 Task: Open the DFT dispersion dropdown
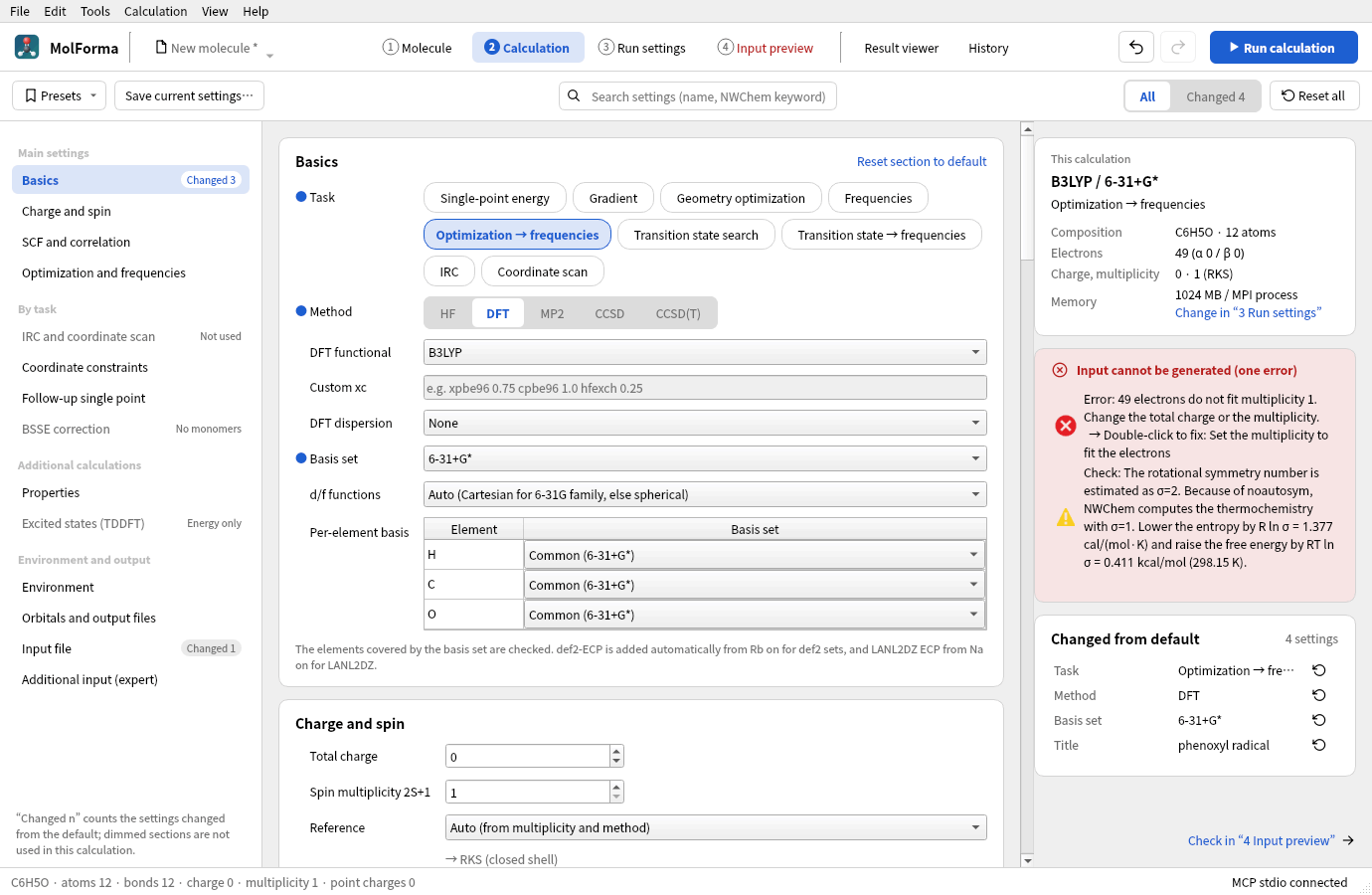705,423
